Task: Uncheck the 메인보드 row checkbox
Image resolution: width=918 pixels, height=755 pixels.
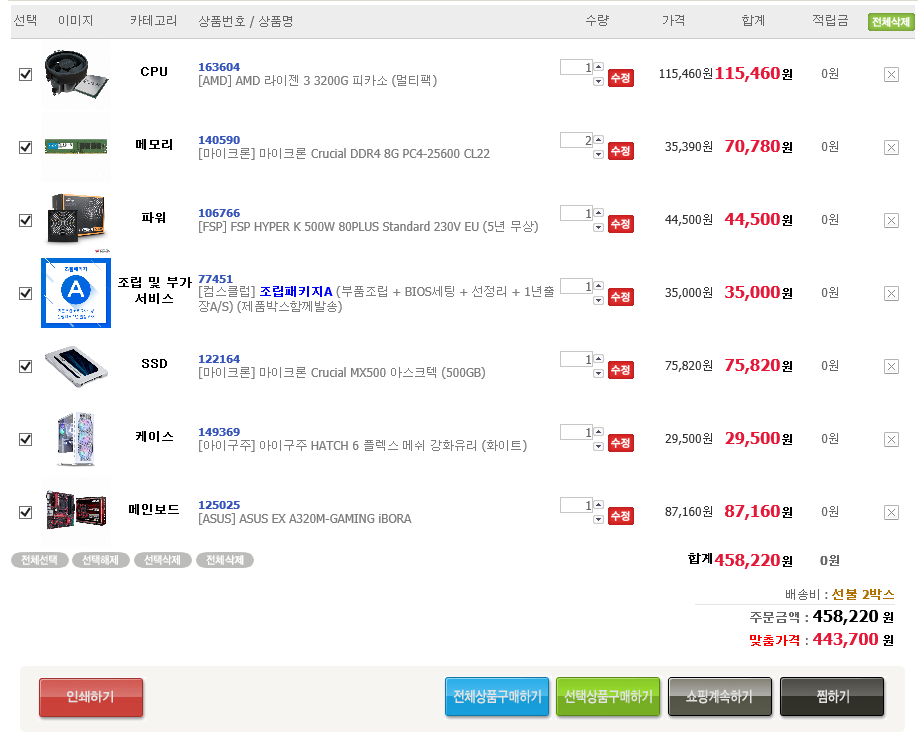Action: click(x=25, y=513)
